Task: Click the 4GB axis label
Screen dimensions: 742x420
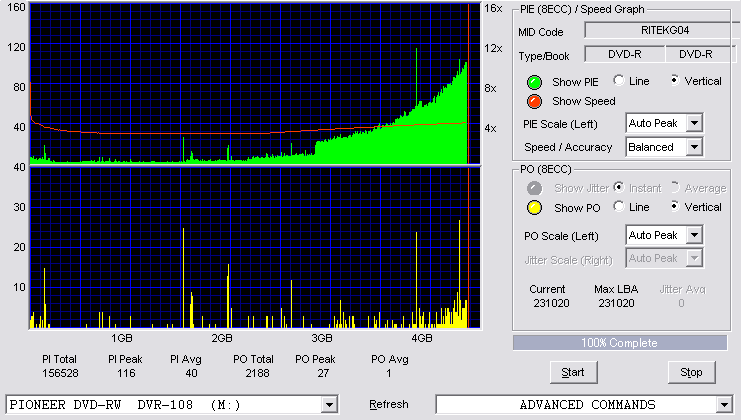Action: click(421, 338)
